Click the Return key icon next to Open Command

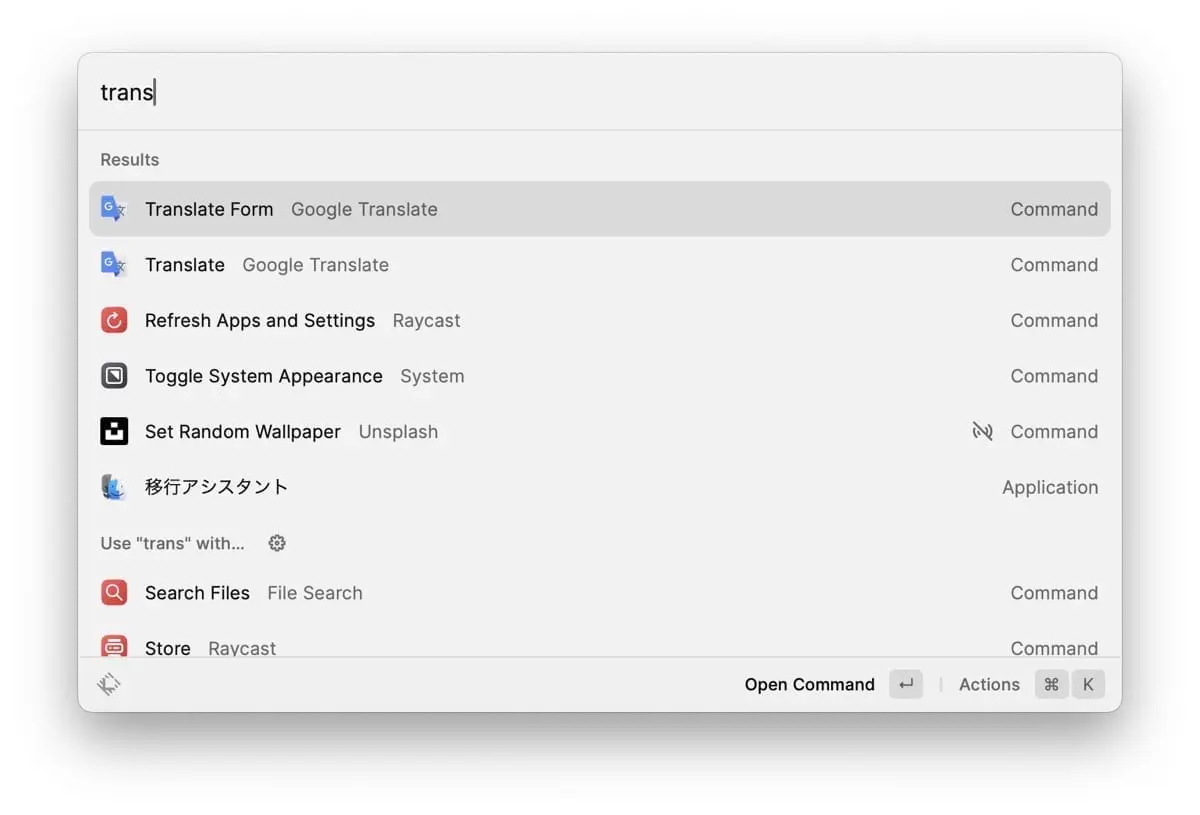click(x=906, y=684)
